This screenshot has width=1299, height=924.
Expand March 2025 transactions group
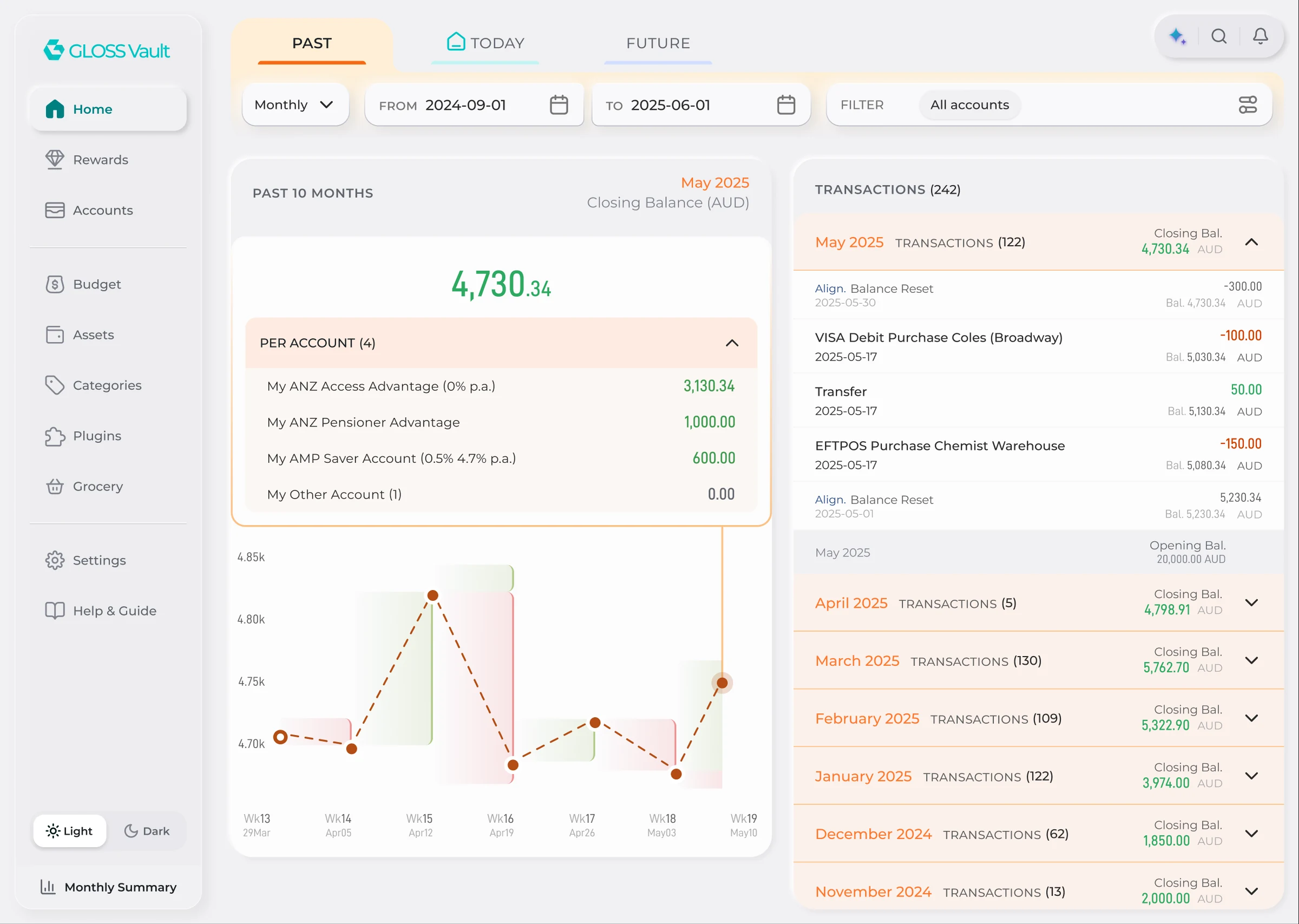[x=1251, y=660]
